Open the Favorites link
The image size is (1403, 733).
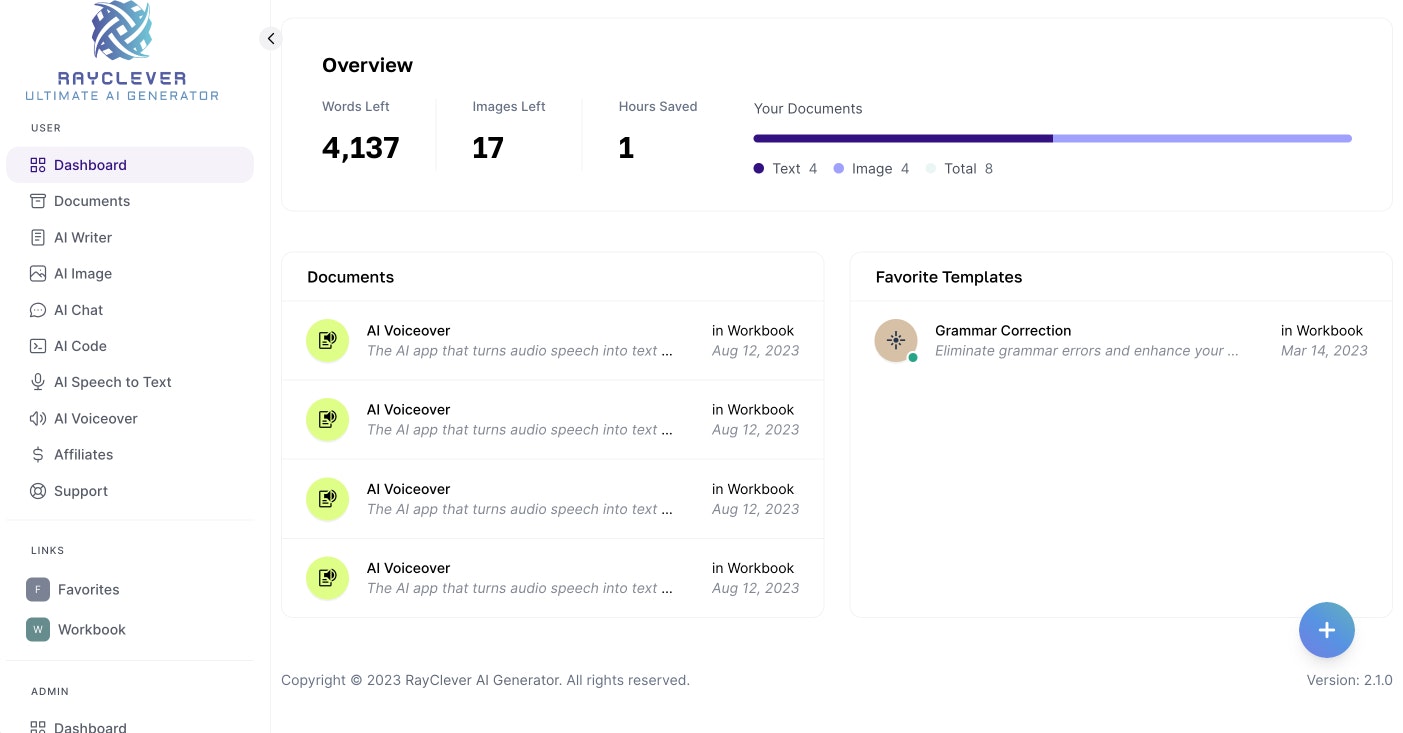88,590
